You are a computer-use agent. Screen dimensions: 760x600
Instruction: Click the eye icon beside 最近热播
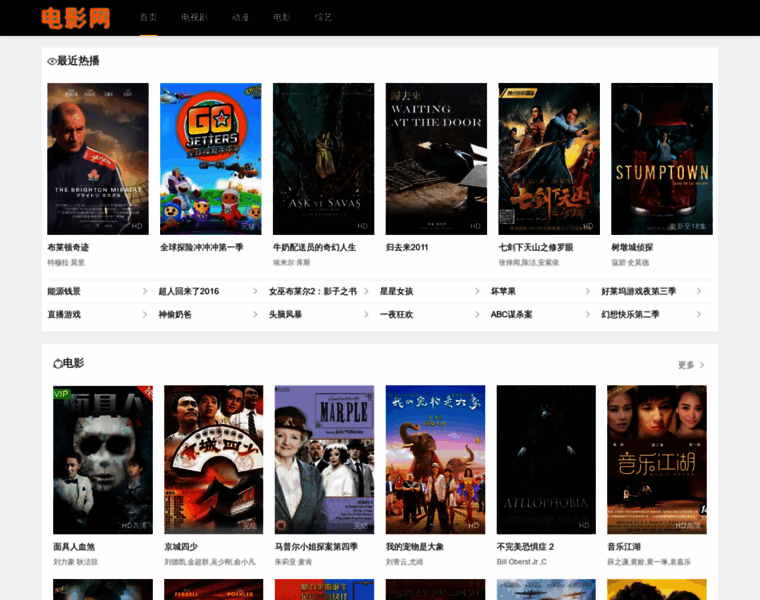pyautogui.click(x=52, y=62)
